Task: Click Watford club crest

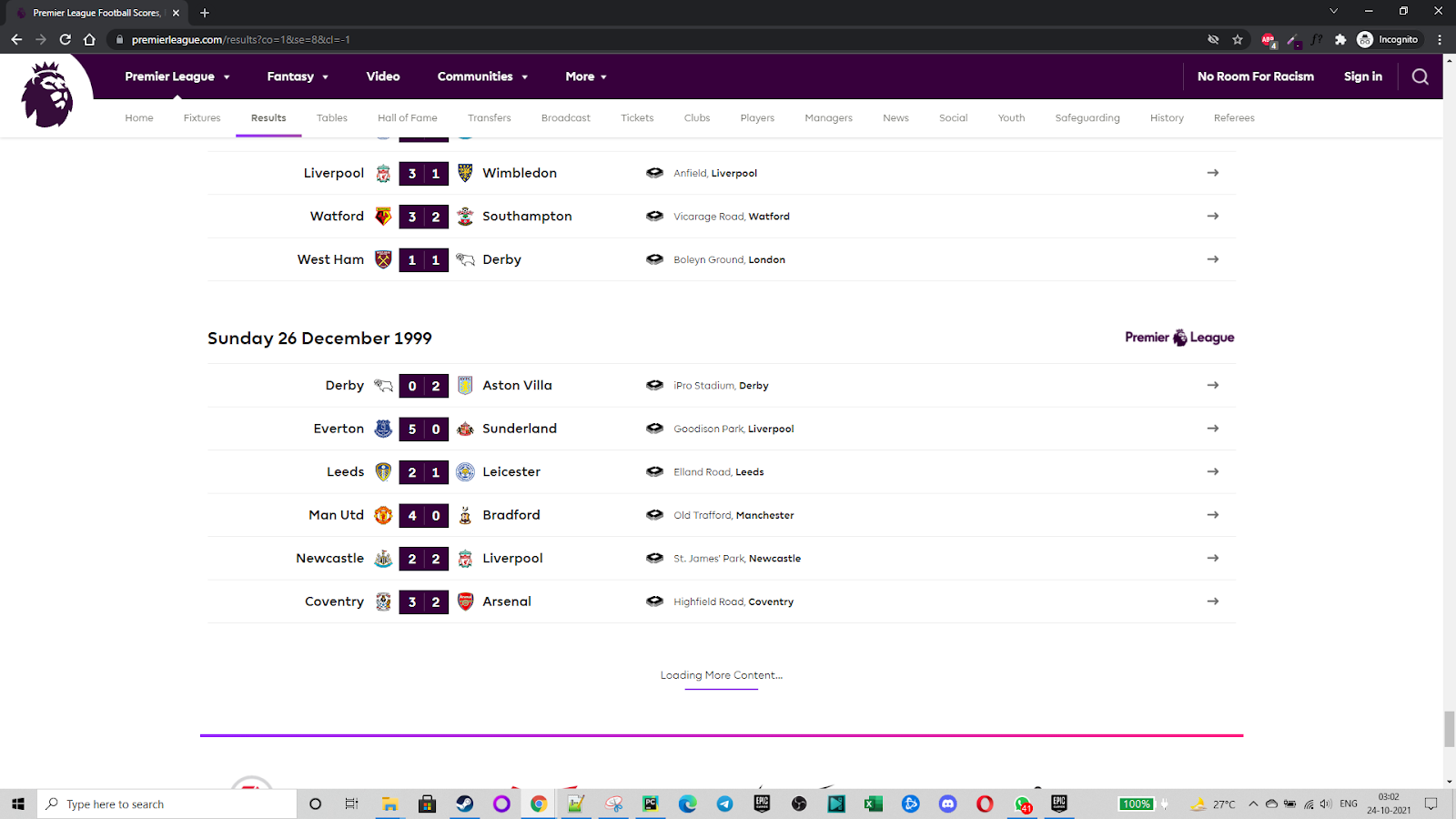Action: [383, 217]
